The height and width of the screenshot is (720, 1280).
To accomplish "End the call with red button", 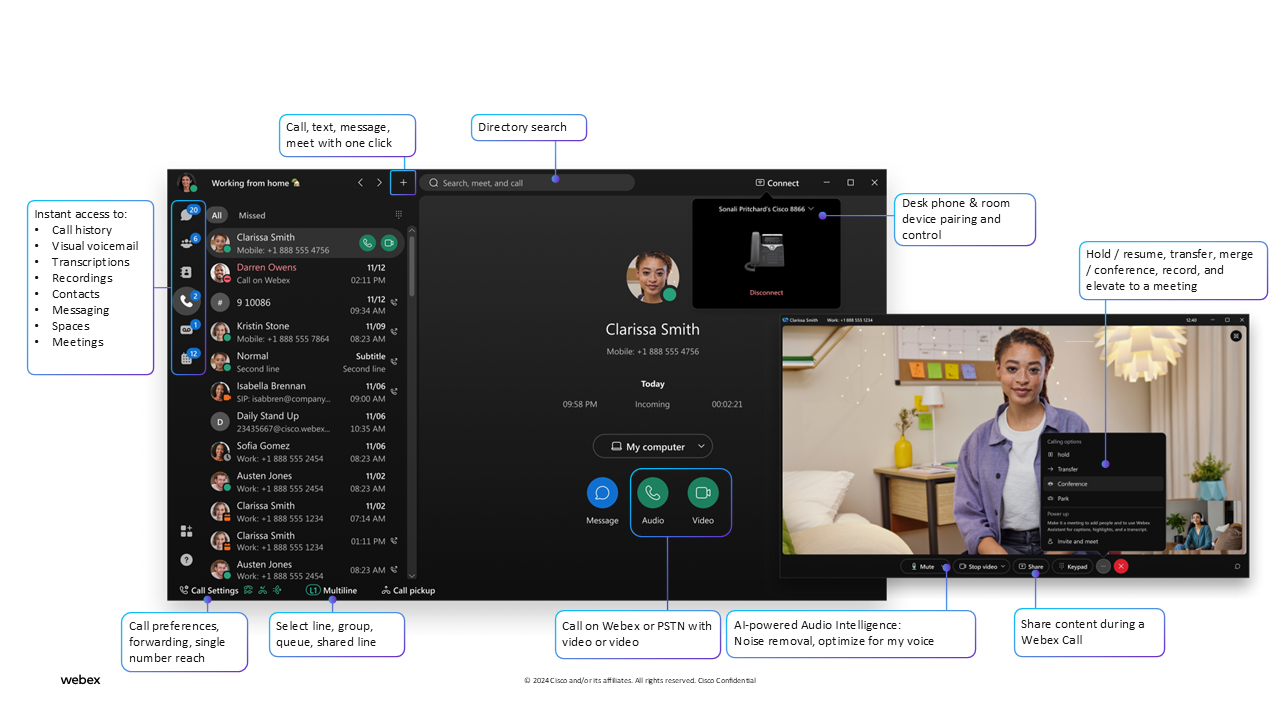I will pyautogui.click(x=1121, y=566).
